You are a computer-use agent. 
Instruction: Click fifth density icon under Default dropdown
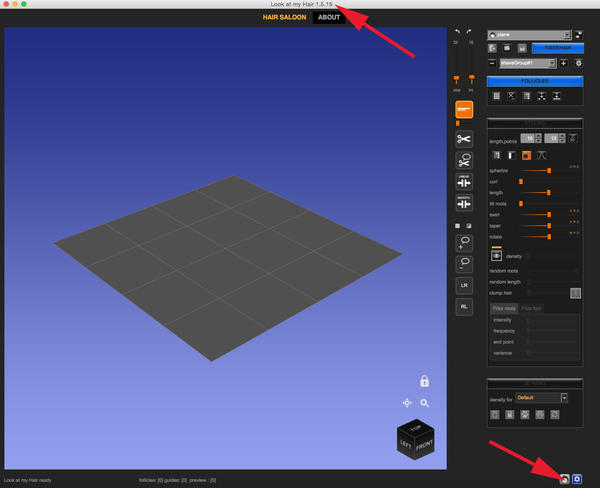coord(554,415)
